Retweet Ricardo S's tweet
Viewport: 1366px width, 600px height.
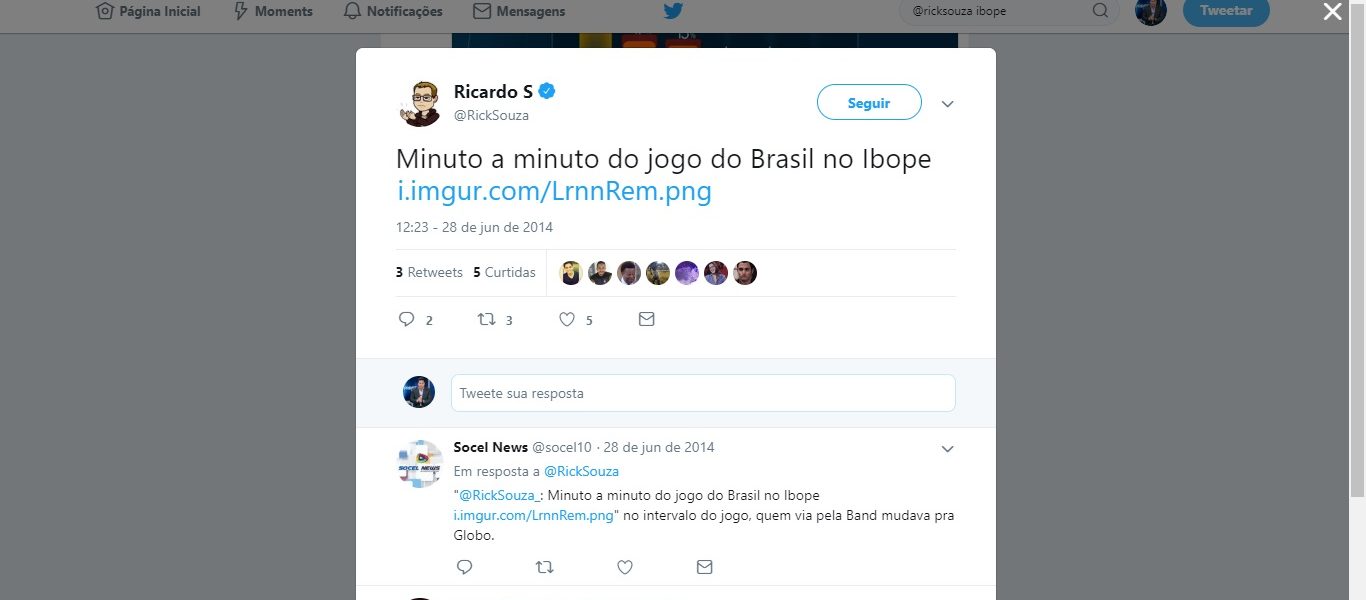[486, 319]
